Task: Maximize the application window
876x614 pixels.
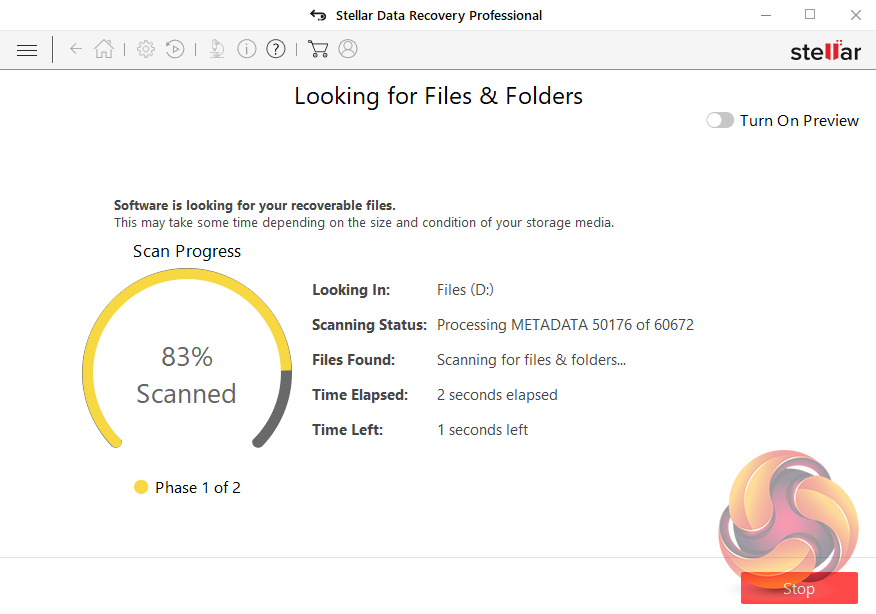Action: (x=810, y=15)
